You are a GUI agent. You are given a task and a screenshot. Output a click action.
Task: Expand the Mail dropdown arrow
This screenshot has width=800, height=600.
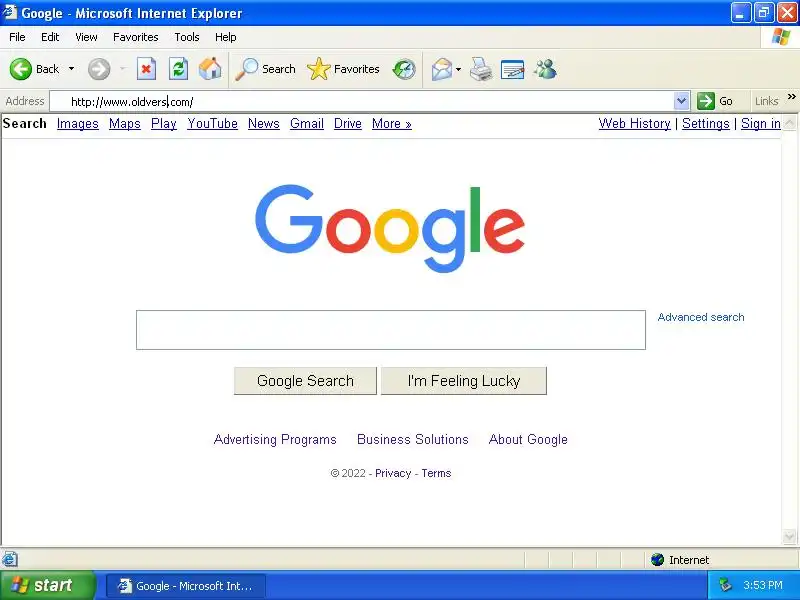pyautogui.click(x=458, y=69)
